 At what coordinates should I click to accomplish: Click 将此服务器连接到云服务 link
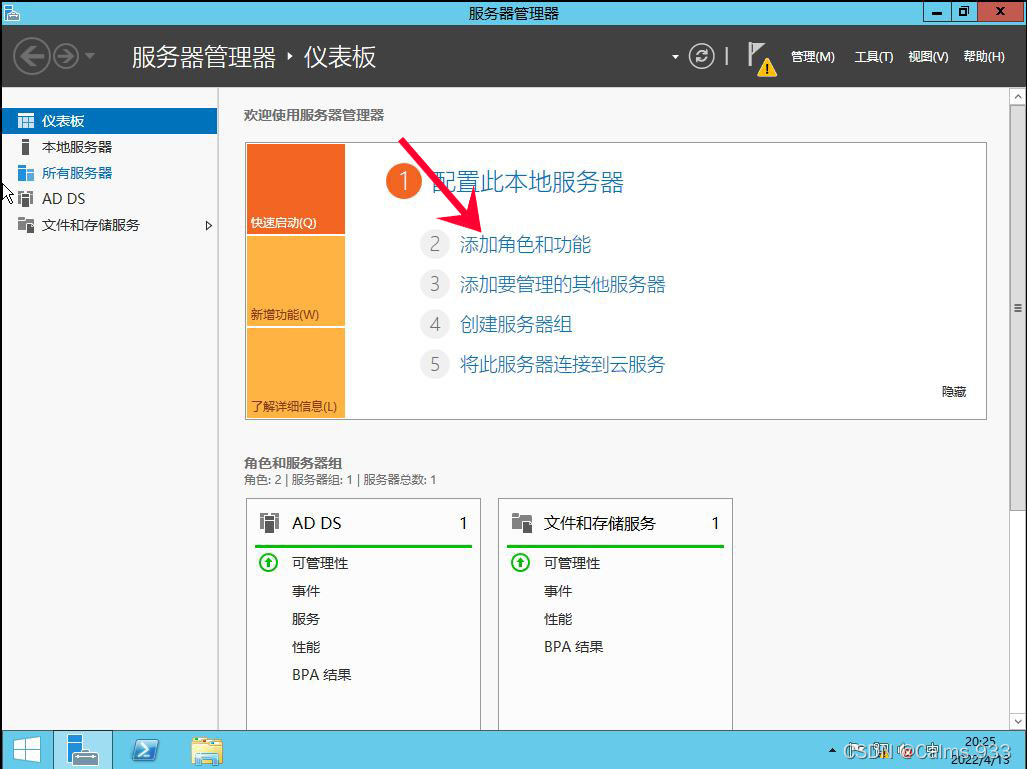coord(563,364)
